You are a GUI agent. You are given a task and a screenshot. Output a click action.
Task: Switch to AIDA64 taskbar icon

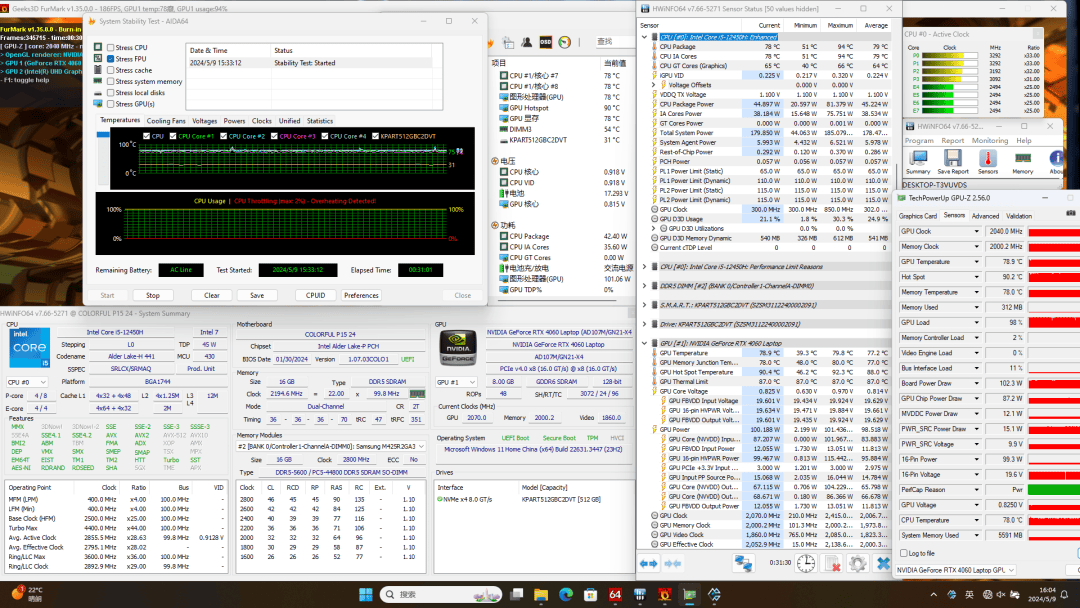tap(615, 594)
